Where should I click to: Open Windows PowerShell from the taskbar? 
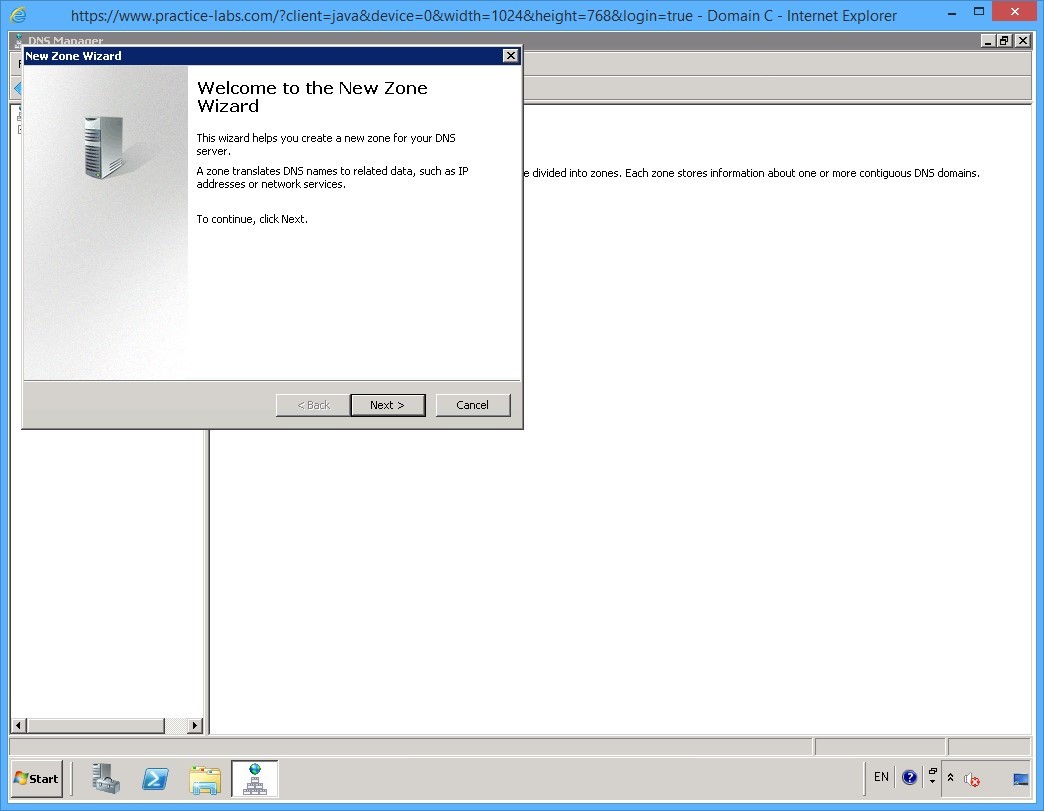coord(155,778)
